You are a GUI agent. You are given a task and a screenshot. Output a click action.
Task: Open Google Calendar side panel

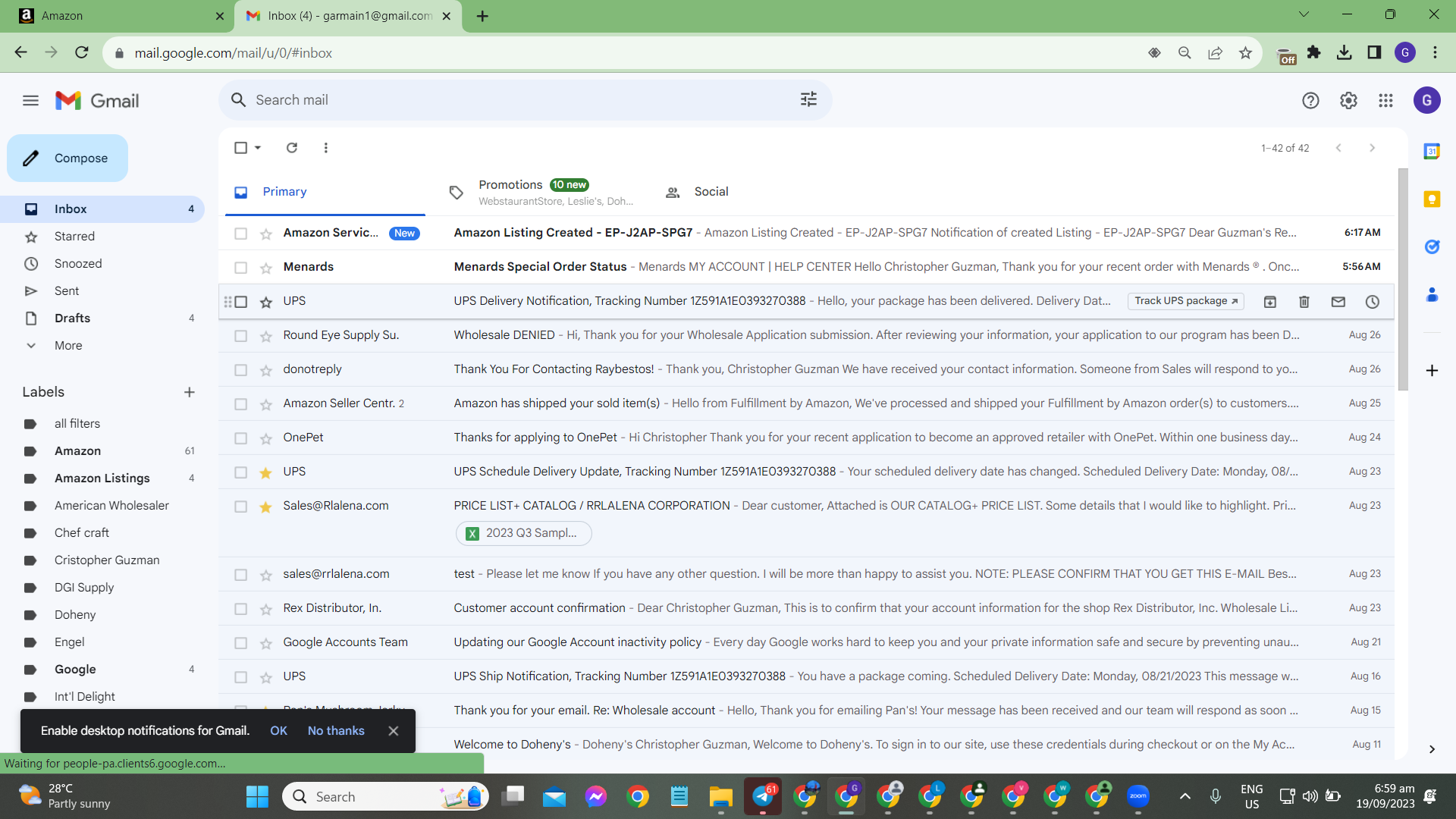1432,152
